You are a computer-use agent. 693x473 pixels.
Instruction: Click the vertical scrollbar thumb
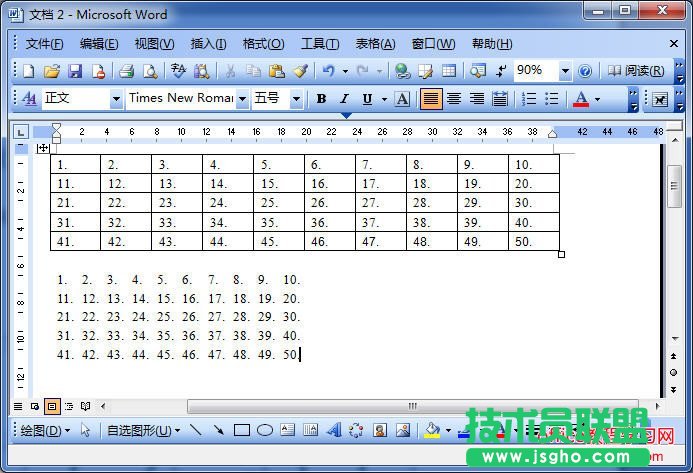674,186
